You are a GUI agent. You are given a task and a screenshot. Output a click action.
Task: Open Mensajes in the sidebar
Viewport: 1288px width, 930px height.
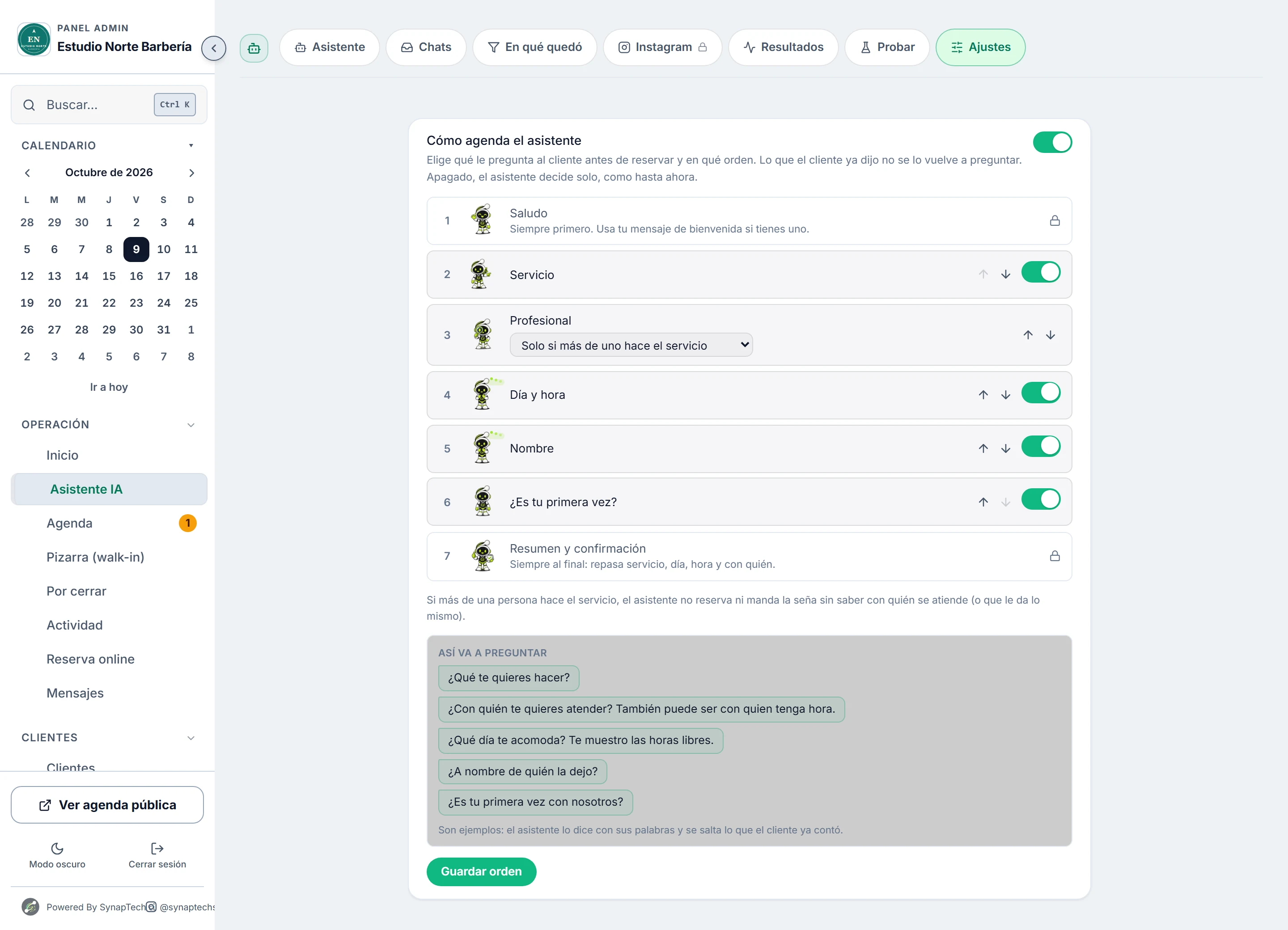(109, 693)
